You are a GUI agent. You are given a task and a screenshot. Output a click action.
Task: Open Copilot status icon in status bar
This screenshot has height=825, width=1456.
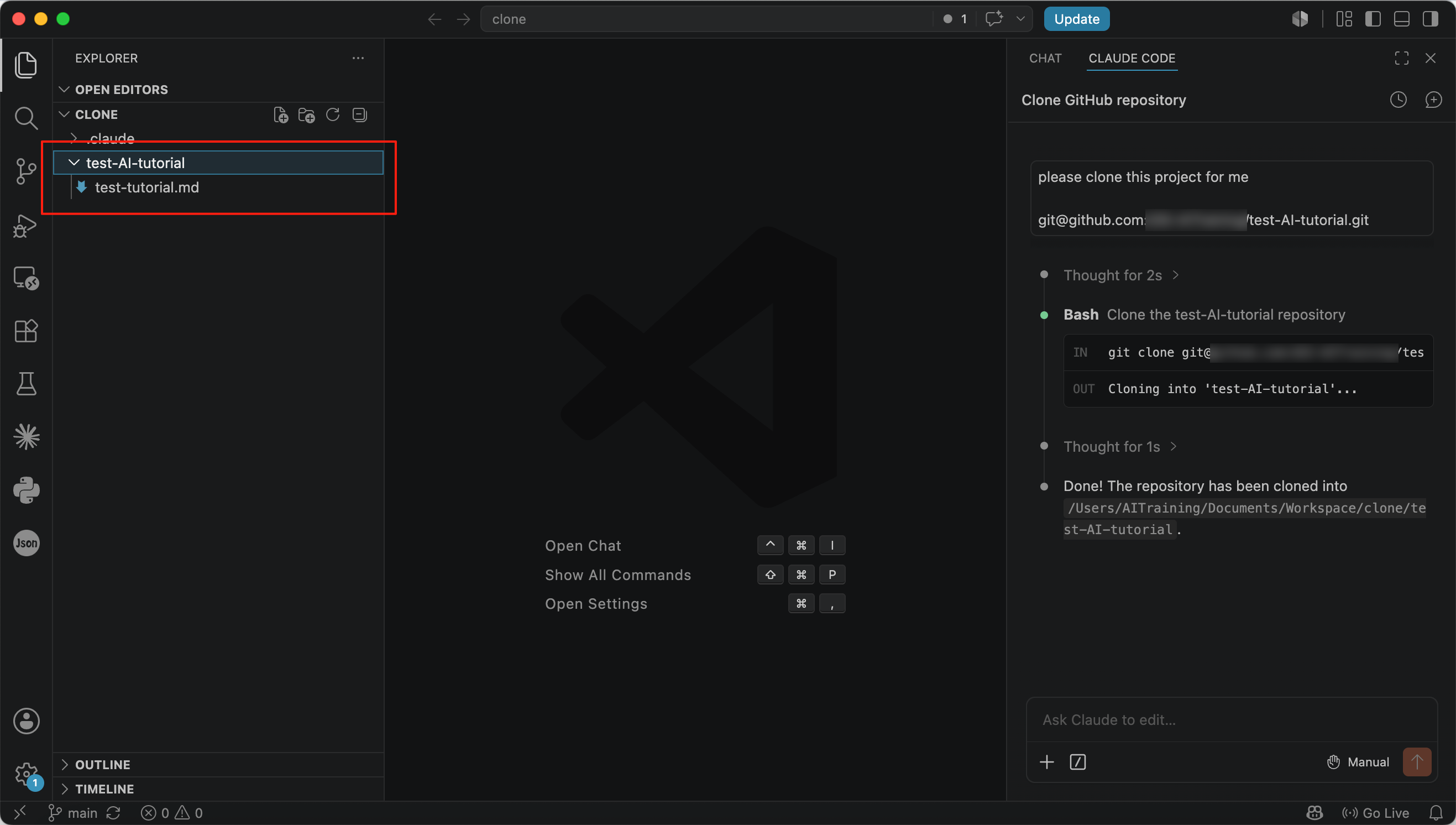pyautogui.click(x=1314, y=813)
